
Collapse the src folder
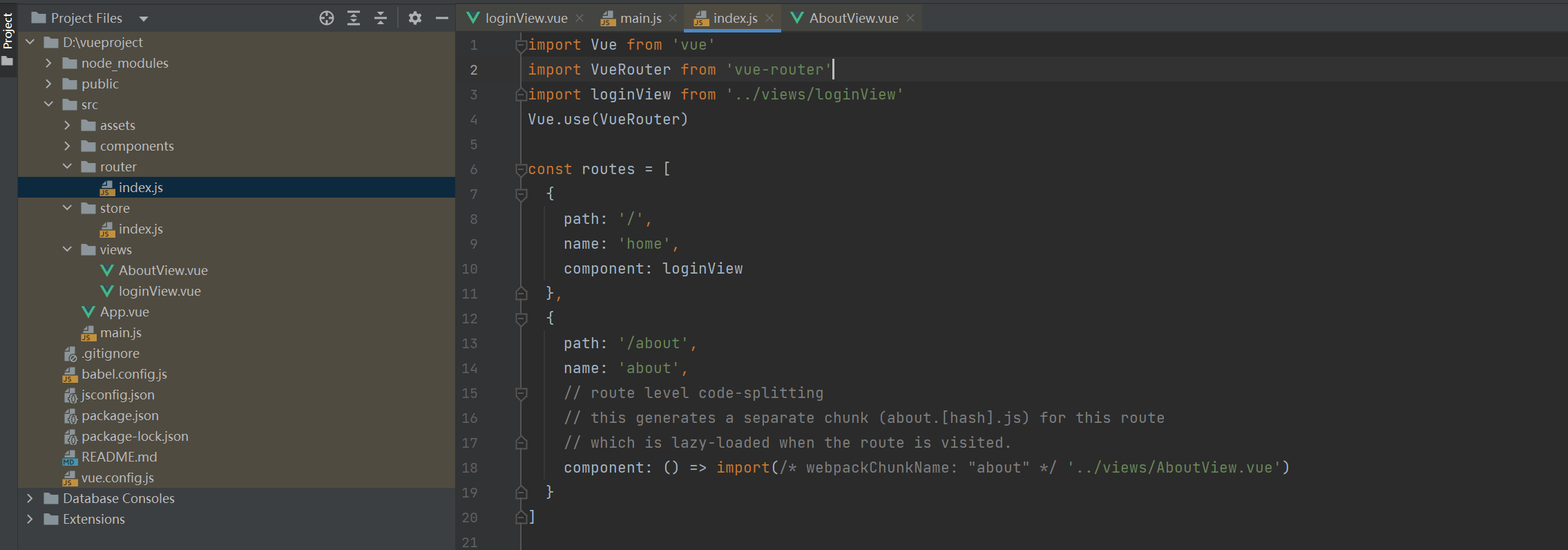[x=48, y=104]
